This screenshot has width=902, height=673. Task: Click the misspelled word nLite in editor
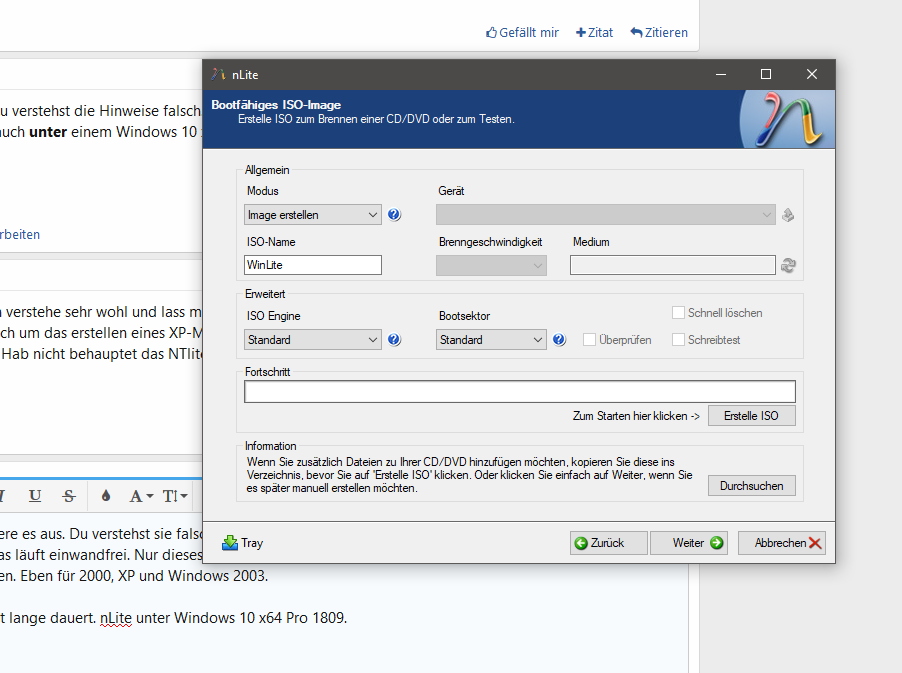(x=116, y=618)
